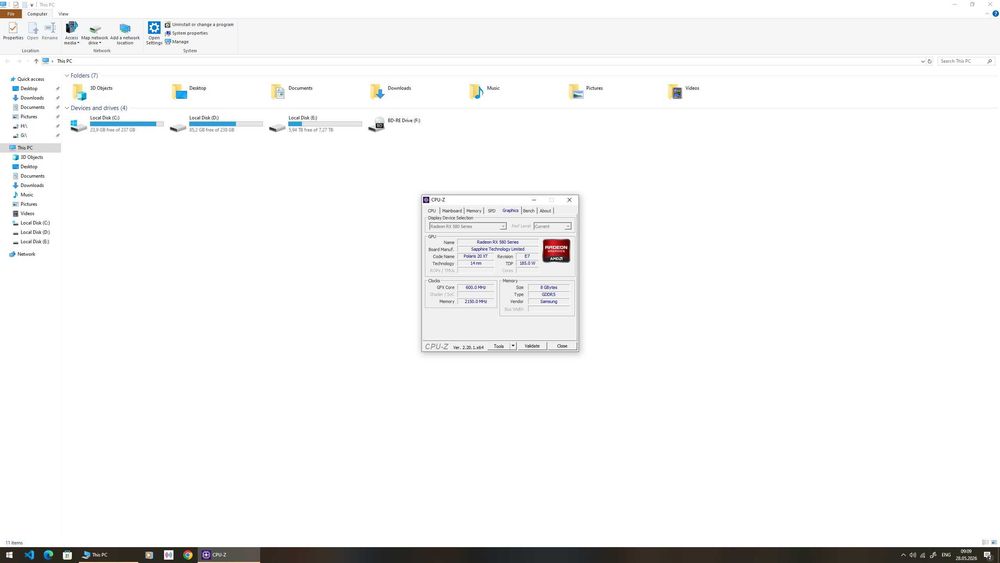
Task: Select the Videos folder under Folders
Action: (x=684, y=92)
